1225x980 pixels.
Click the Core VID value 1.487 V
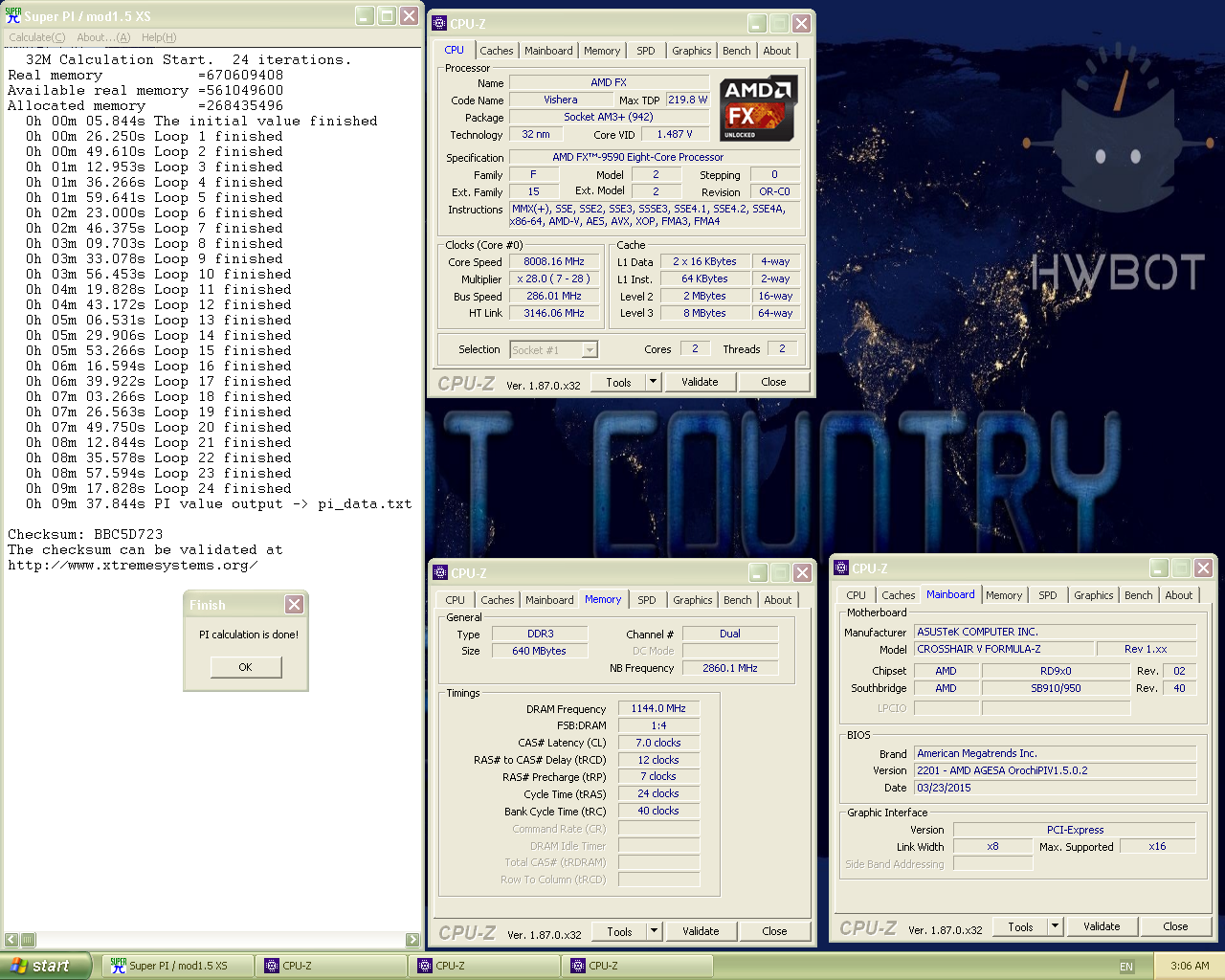point(674,134)
